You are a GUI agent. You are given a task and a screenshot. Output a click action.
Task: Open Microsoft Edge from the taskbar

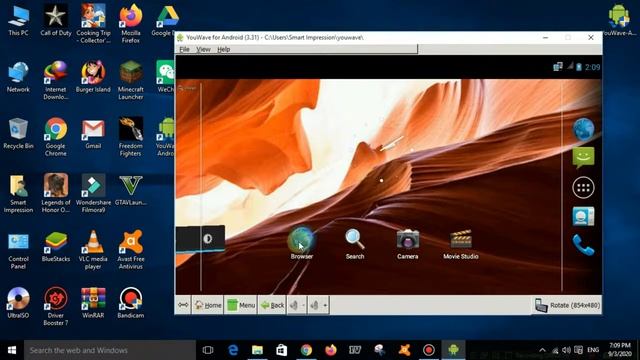click(233, 350)
